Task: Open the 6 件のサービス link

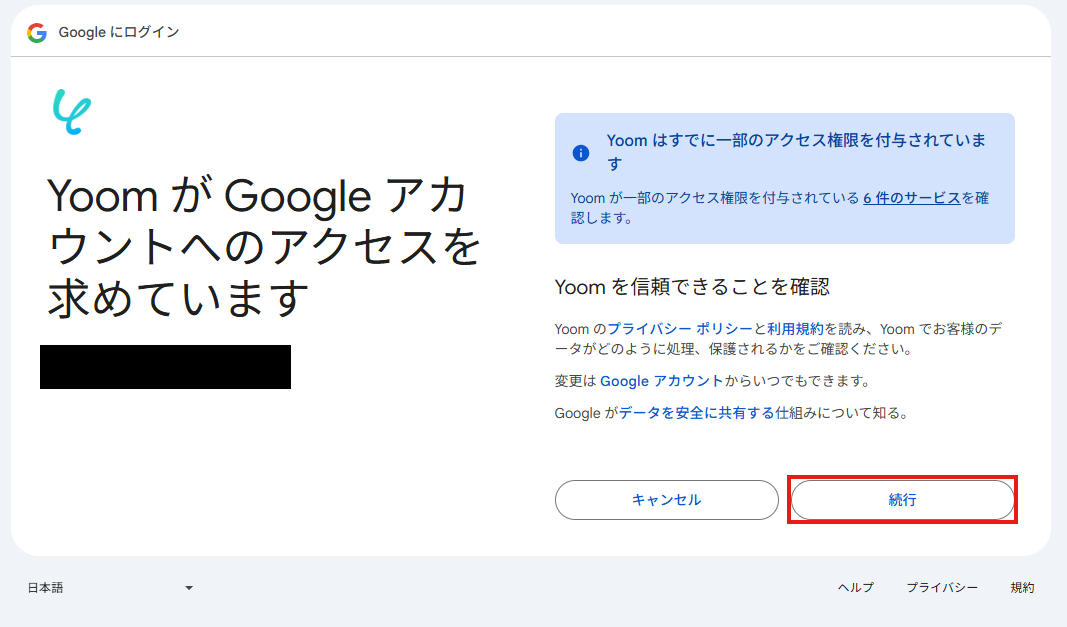Action: click(911, 198)
